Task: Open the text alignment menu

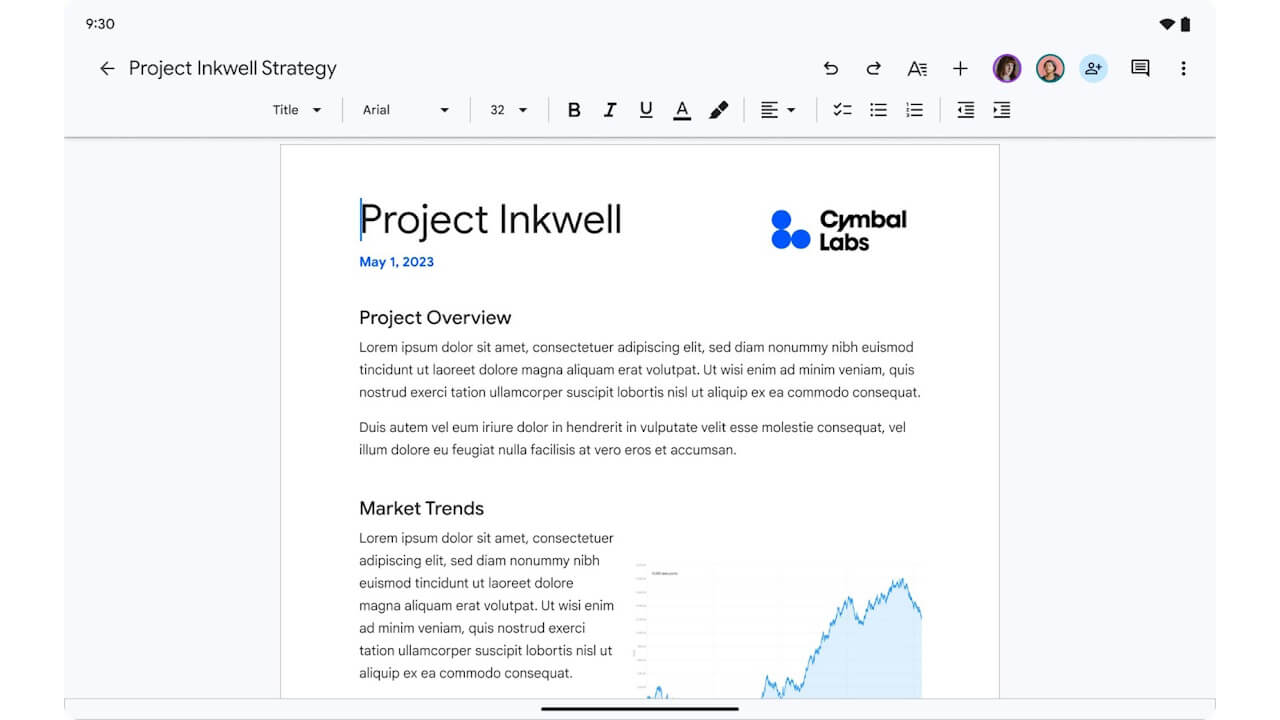Action: [x=778, y=110]
